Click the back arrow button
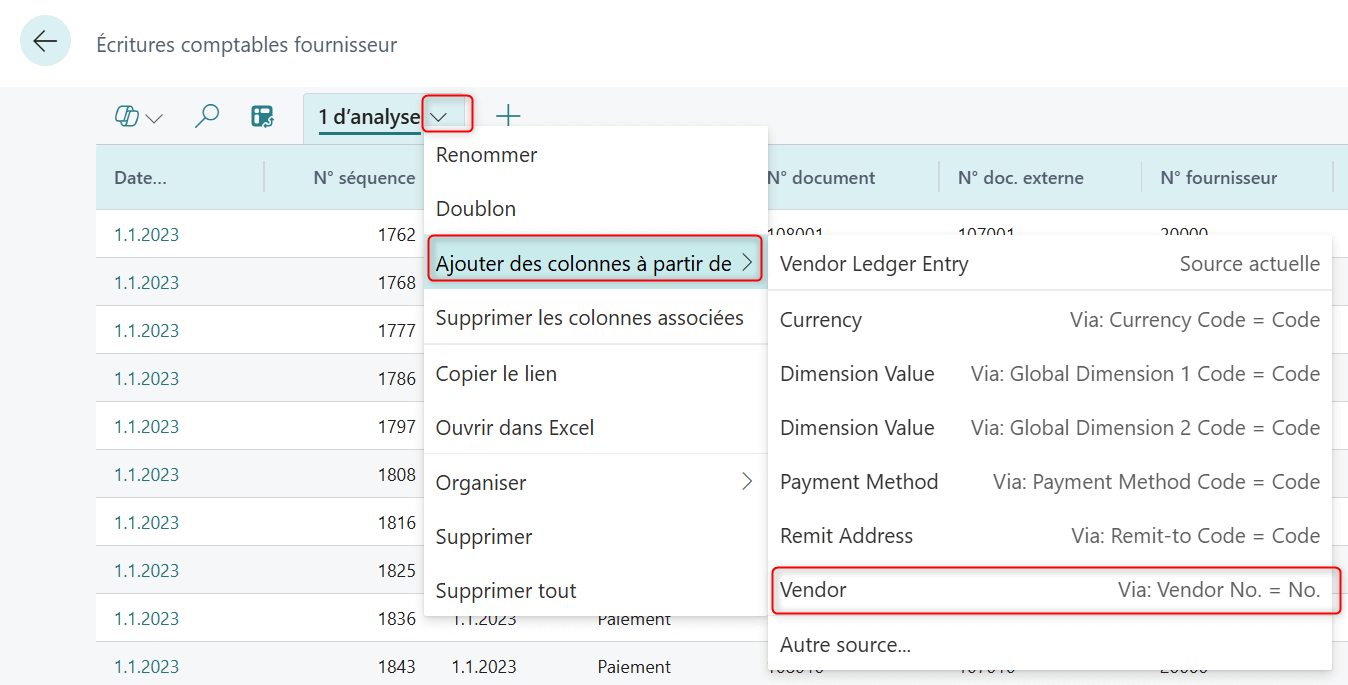 click(x=45, y=41)
